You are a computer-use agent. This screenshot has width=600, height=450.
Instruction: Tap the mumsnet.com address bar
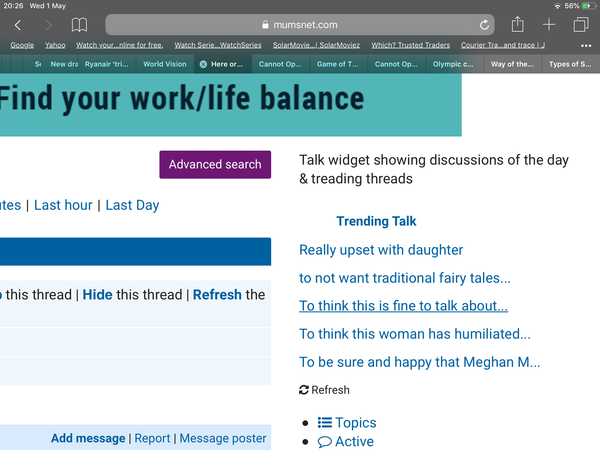300,25
